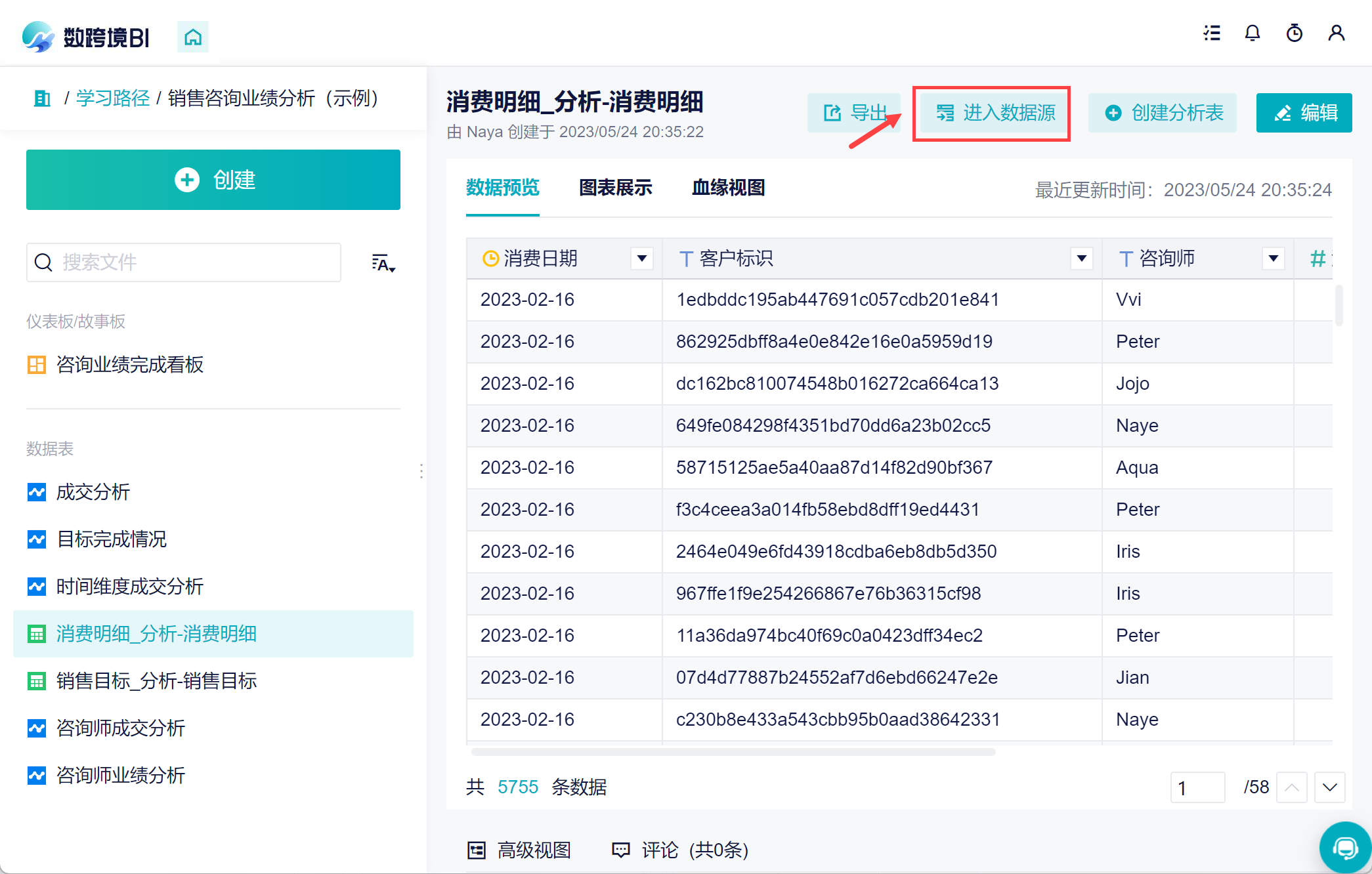Open the notifications bell
This screenshot has width=1372, height=874.
pyautogui.click(x=1253, y=33)
